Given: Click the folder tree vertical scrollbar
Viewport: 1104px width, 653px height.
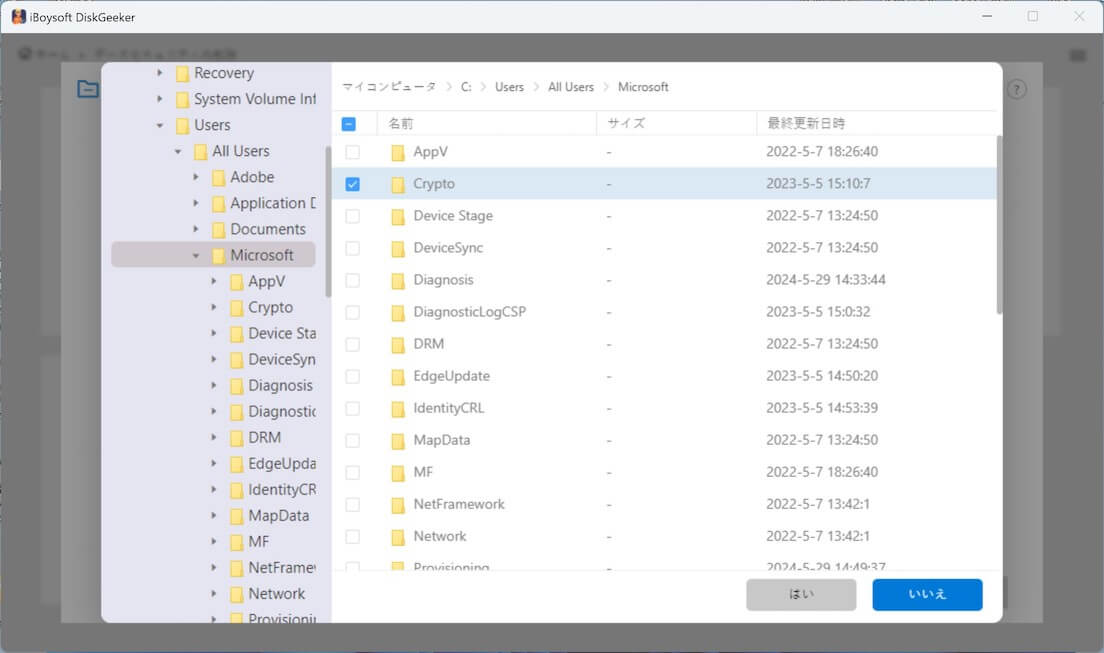Looking at the screenshot, I should [x=328, y=222].
